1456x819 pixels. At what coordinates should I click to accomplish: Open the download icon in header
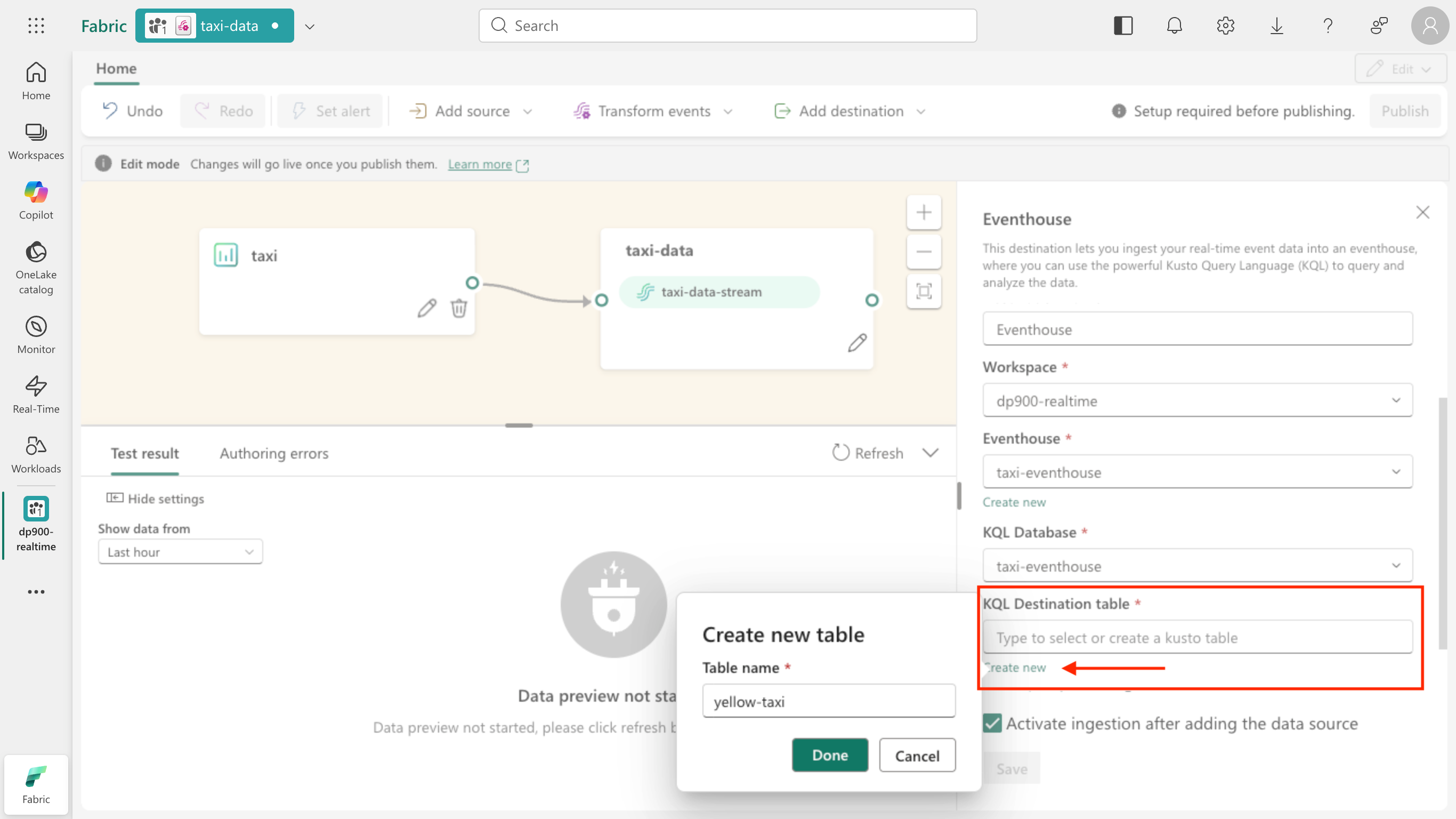(1277, 26)
